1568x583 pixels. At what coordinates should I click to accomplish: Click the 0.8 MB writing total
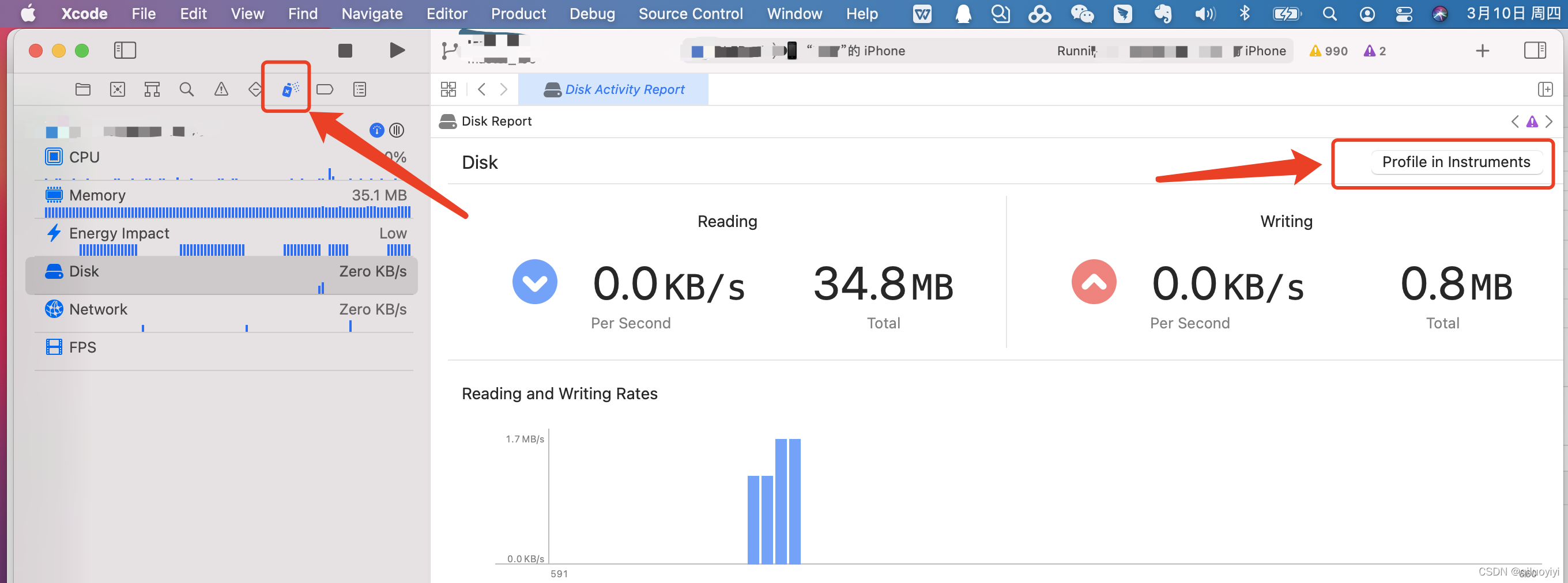pyautogui.click(x=1456, y=284)
